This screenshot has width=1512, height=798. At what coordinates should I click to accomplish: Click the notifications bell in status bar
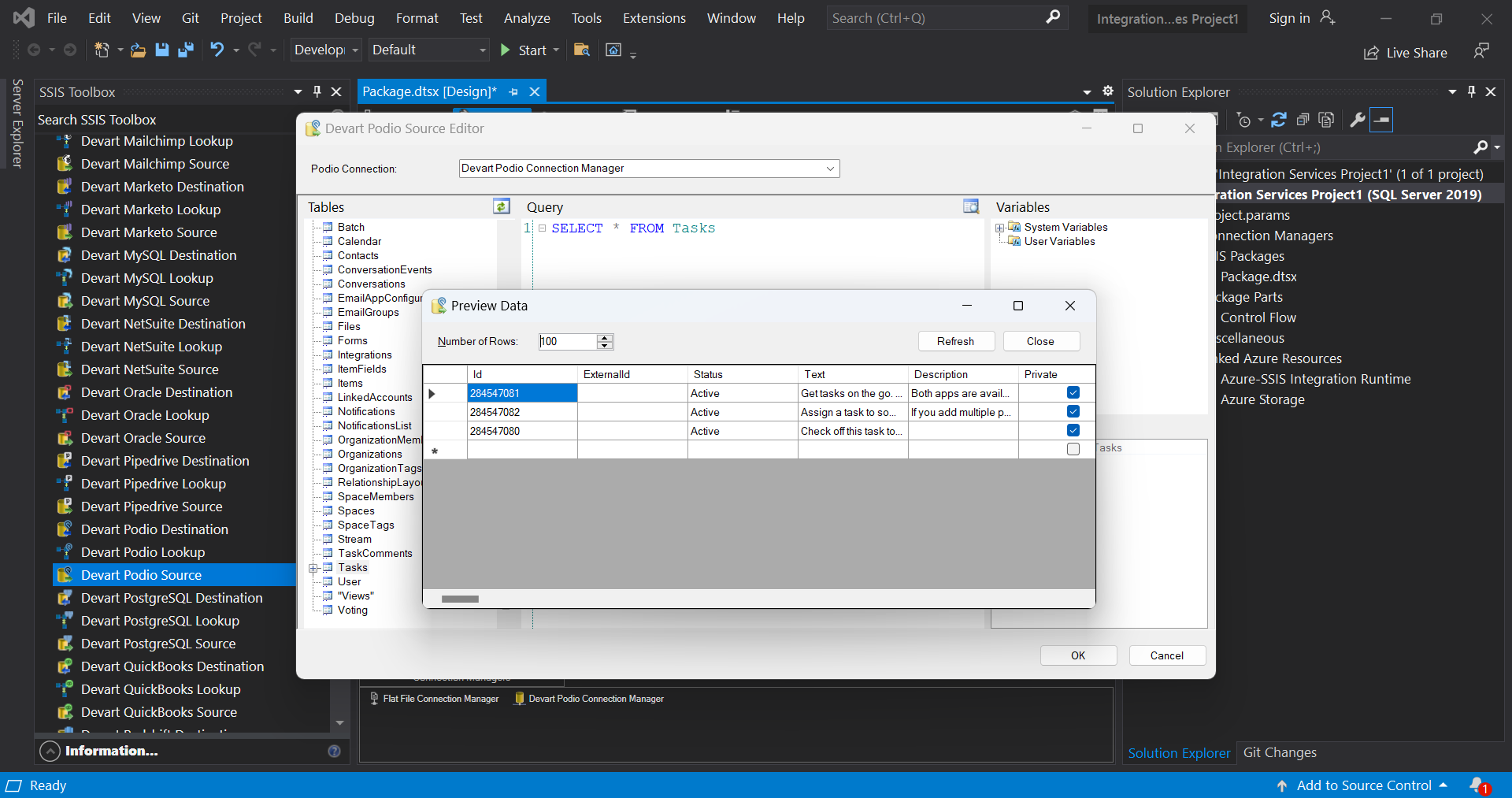pos(1478,785)
